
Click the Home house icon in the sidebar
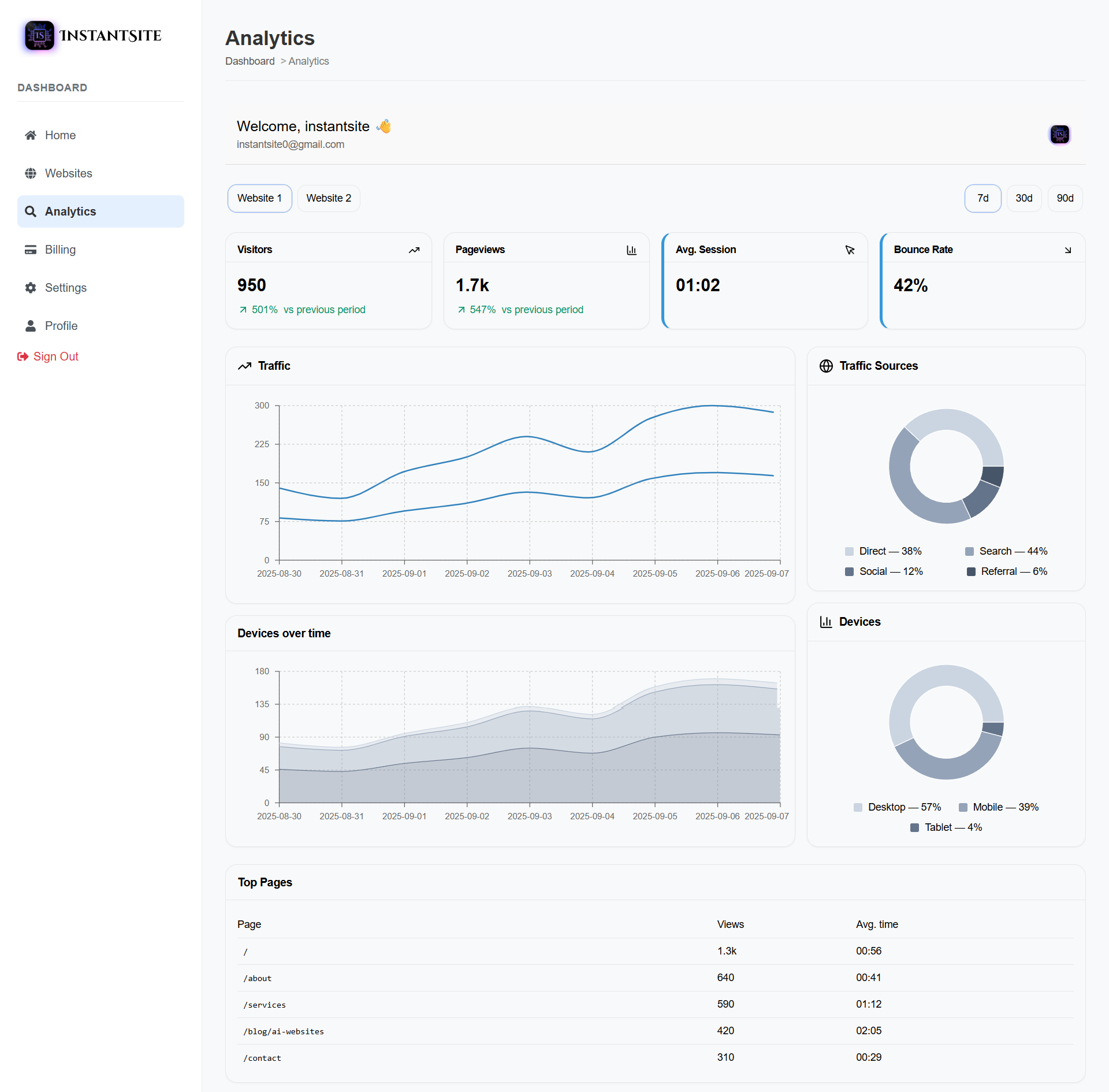(31, 135)
